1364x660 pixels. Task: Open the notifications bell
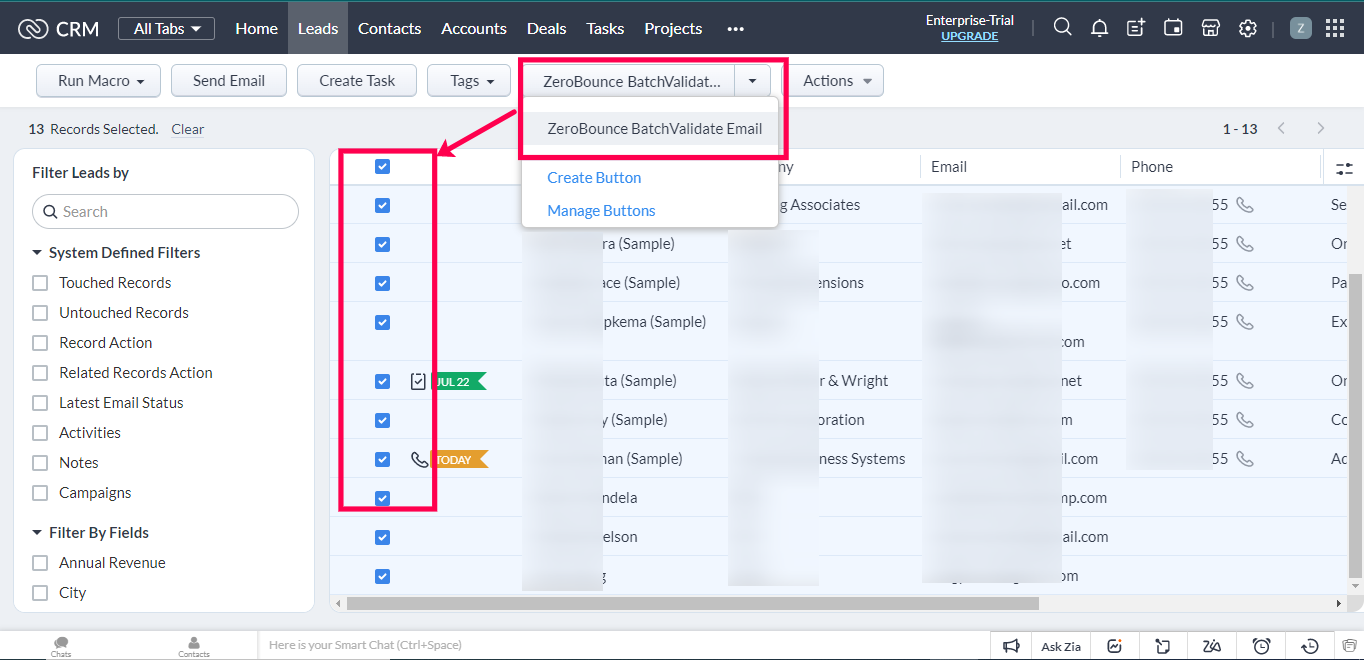[x=1099, y=28]
